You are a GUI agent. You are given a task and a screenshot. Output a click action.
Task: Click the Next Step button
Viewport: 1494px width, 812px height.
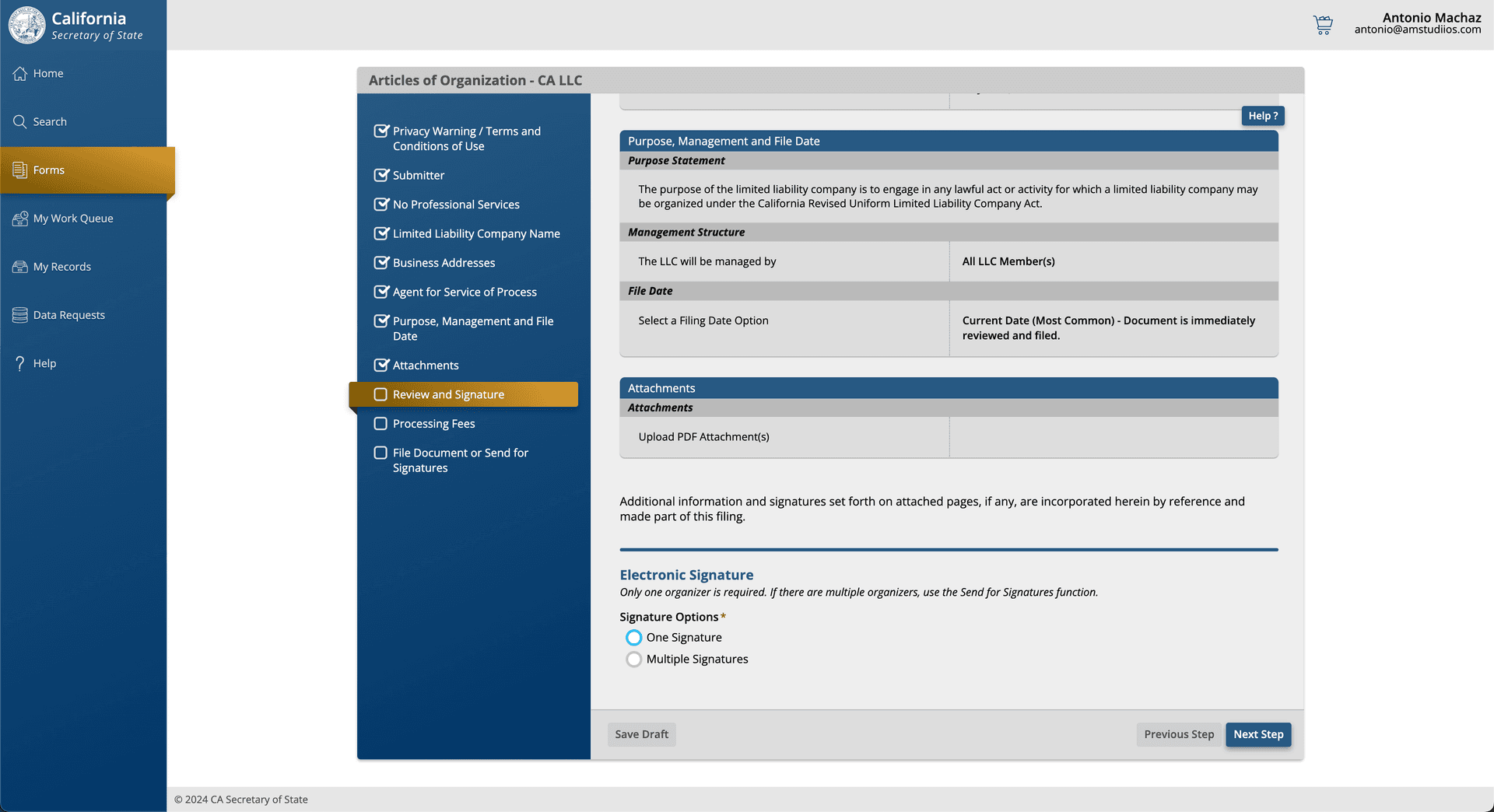(x=1258, y=734)
